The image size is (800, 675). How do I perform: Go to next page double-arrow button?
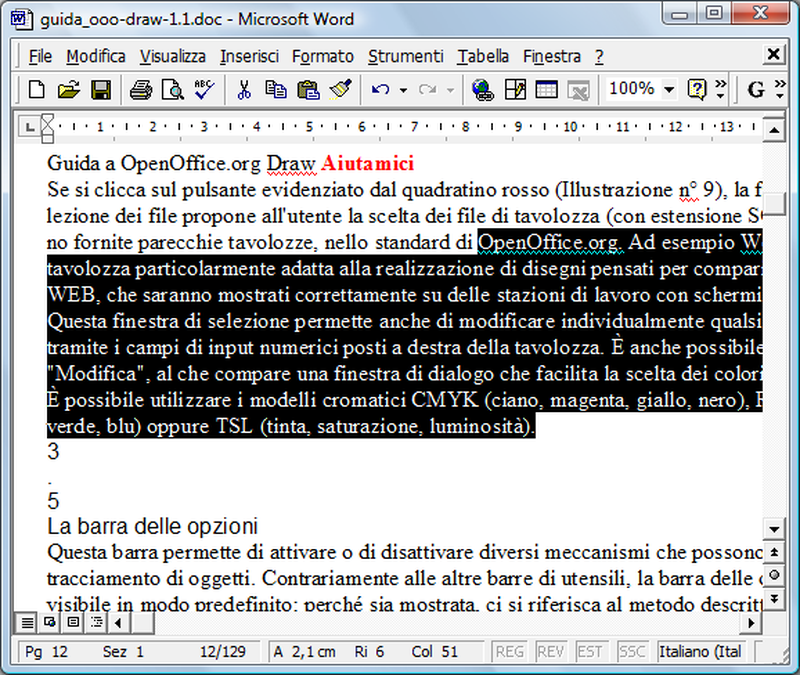click(774, 597)
